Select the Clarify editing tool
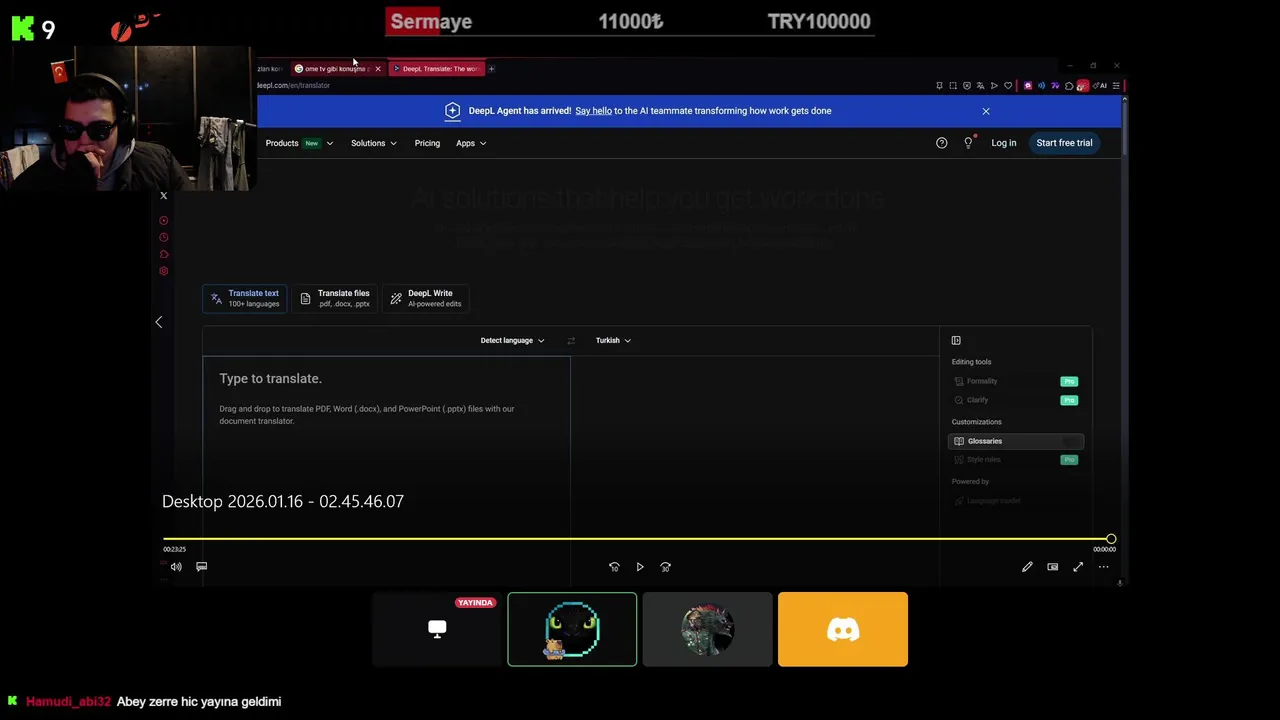The height and width of the screenshot is (720, 1280). coord(1016,400)
